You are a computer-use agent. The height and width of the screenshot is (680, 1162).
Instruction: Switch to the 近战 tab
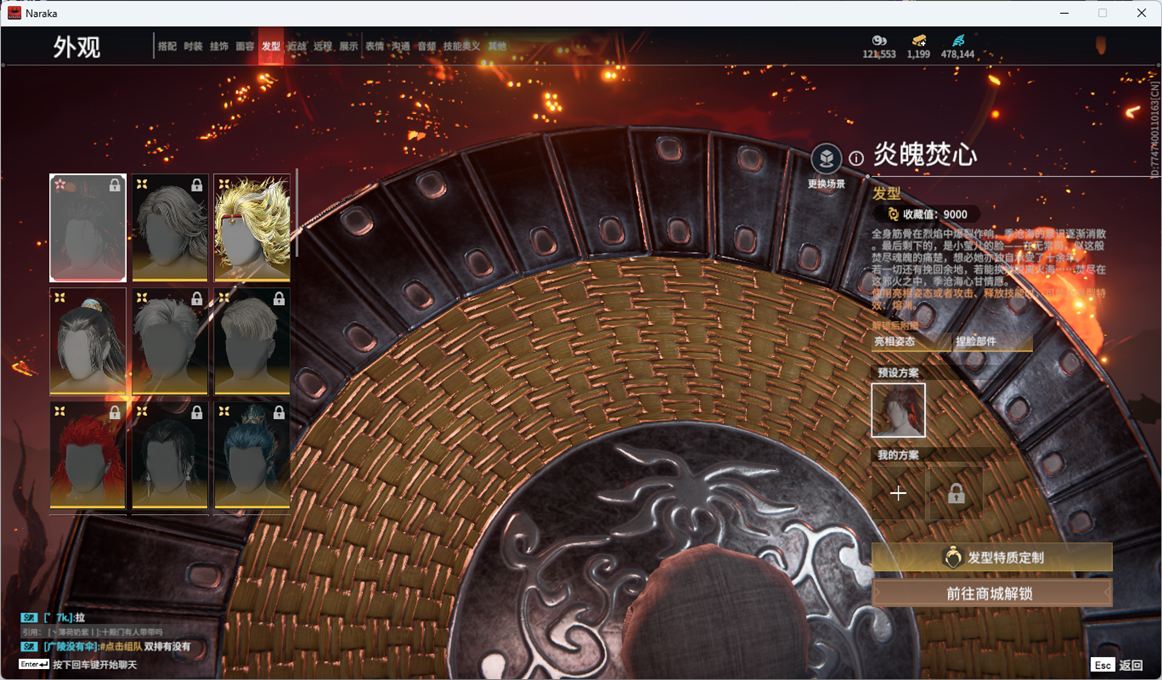click(296, 46)
